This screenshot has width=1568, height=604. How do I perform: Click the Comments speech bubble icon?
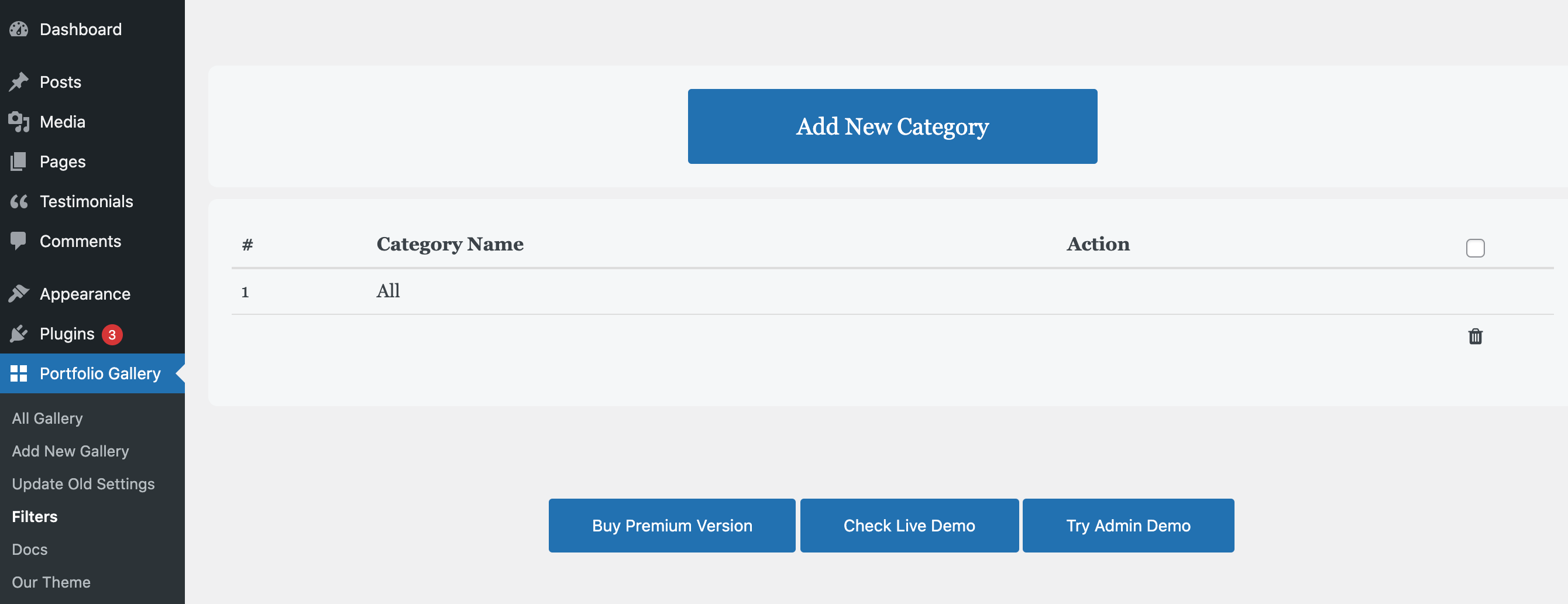(x=19, y=241)
